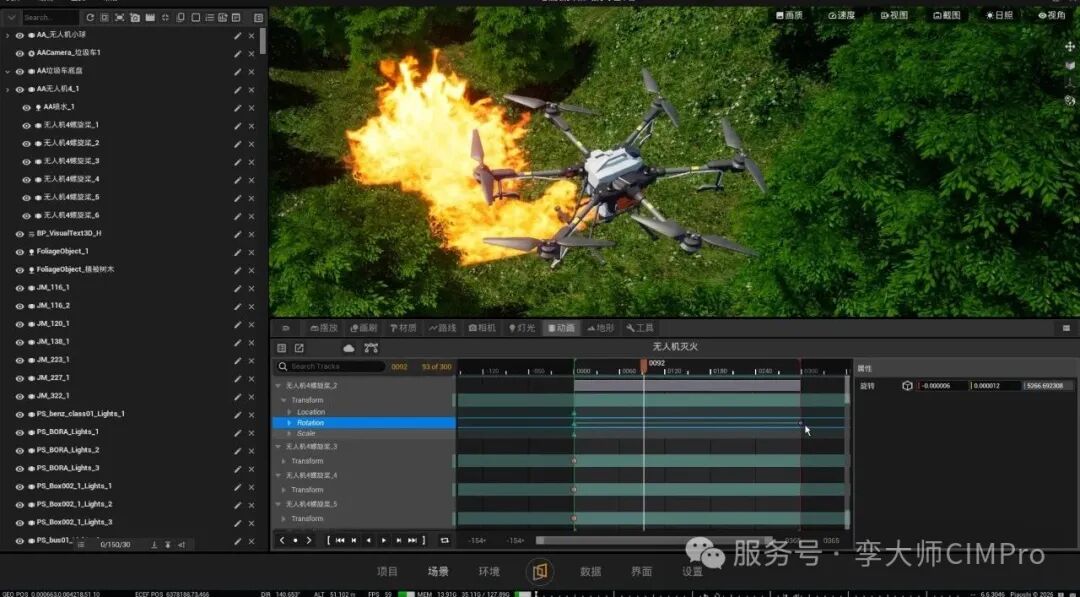This screenshot has height=597, width=1080.
Task: Toggle visibility of PS_BORA_Lights_2
Action: click(20, 450)
